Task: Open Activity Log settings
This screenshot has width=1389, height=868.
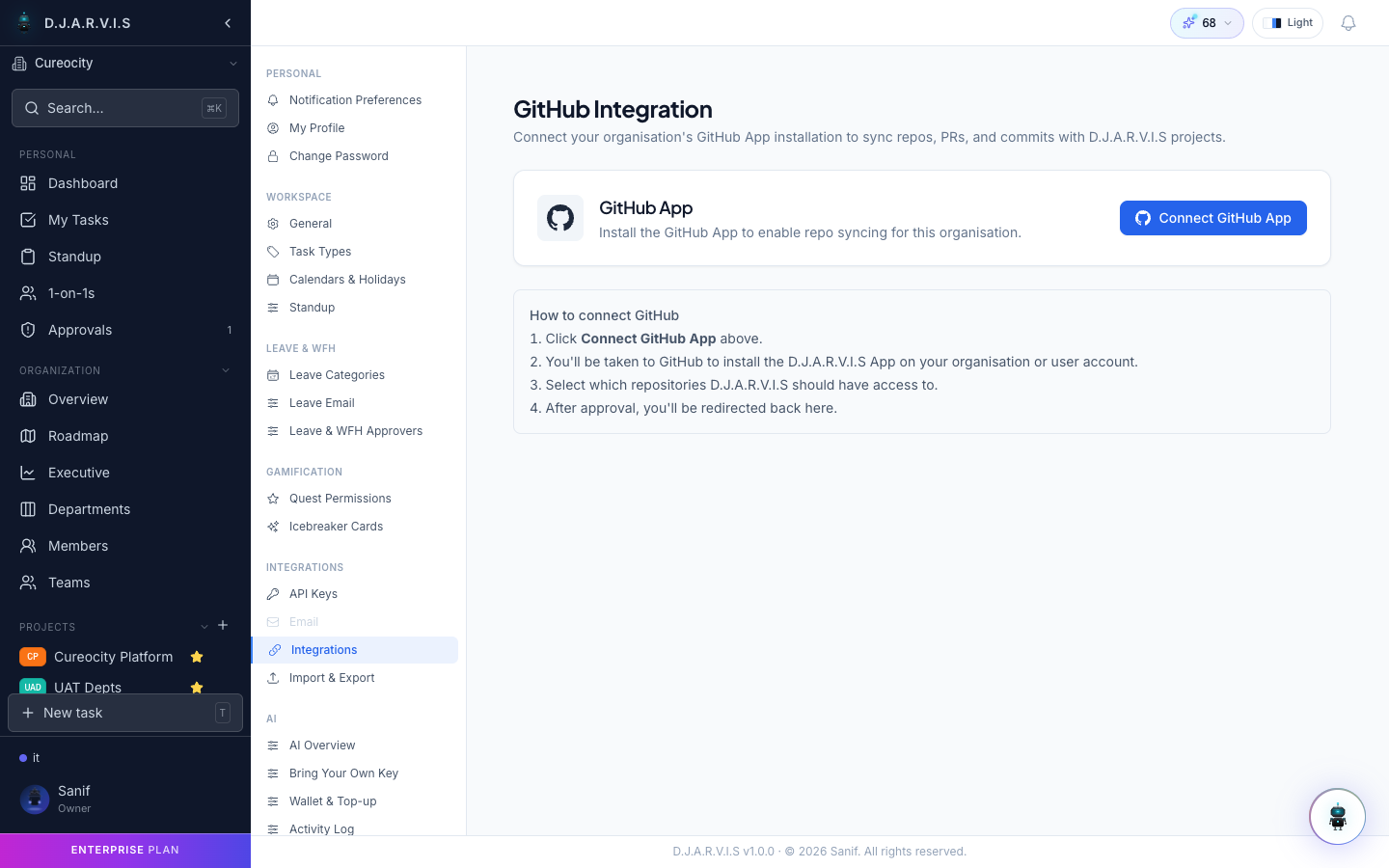Action: (355, 828)
